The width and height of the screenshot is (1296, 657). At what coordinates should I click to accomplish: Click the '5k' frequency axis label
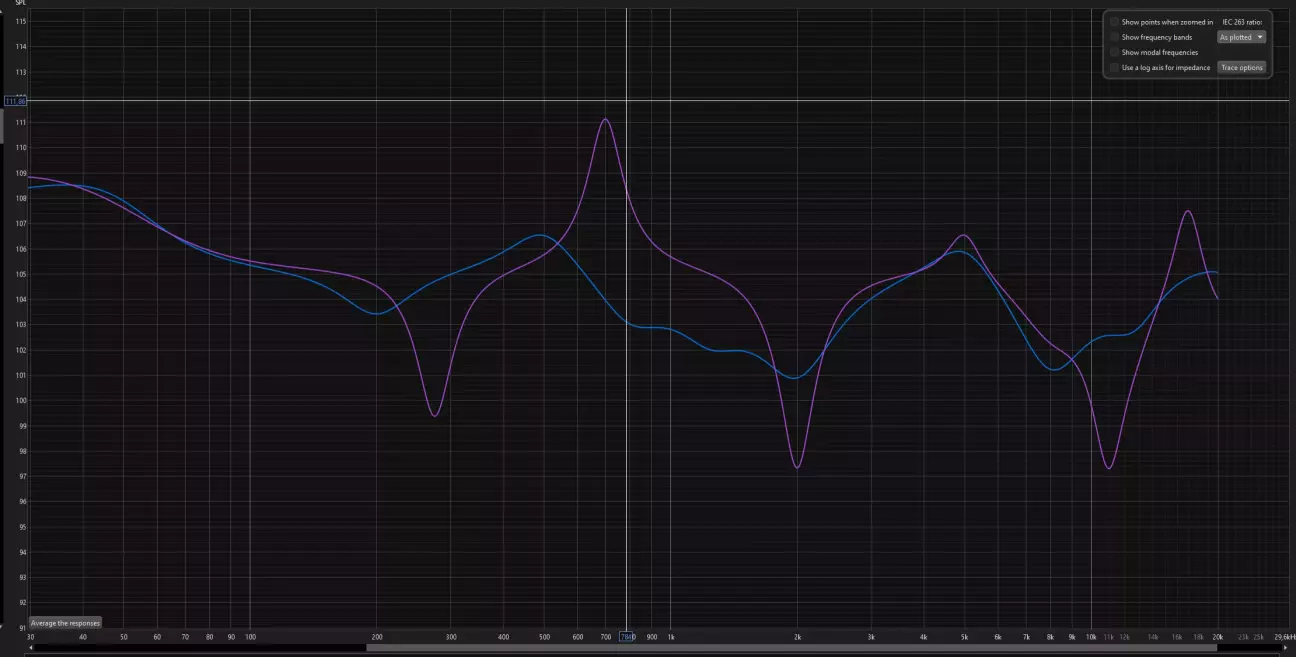click(965, 636)
